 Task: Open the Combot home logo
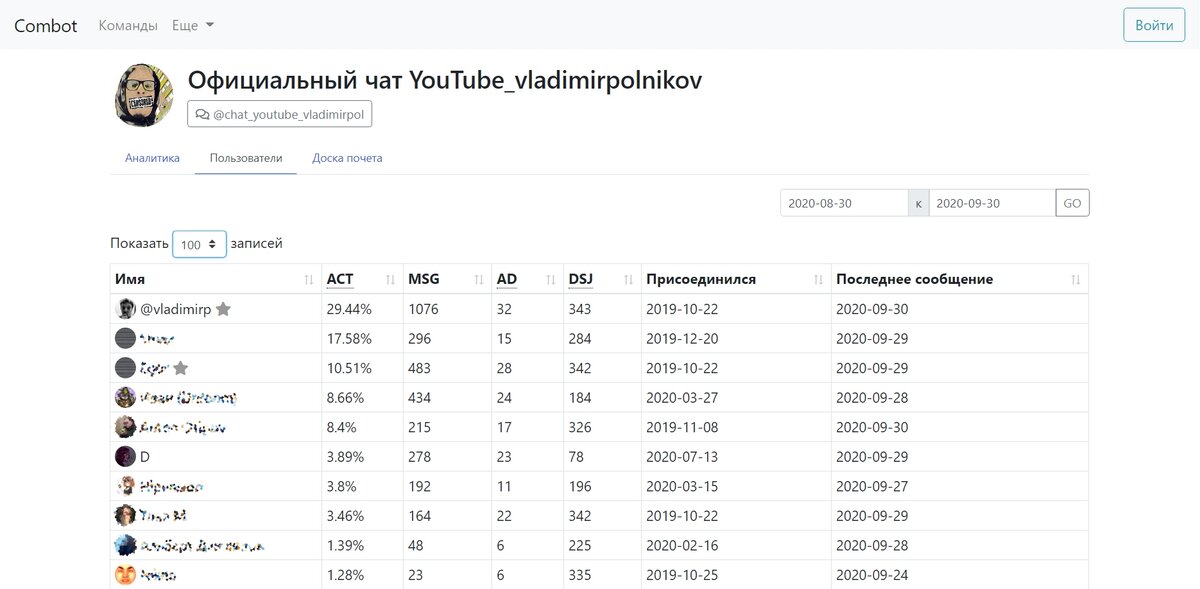click(x=45, y=25)
